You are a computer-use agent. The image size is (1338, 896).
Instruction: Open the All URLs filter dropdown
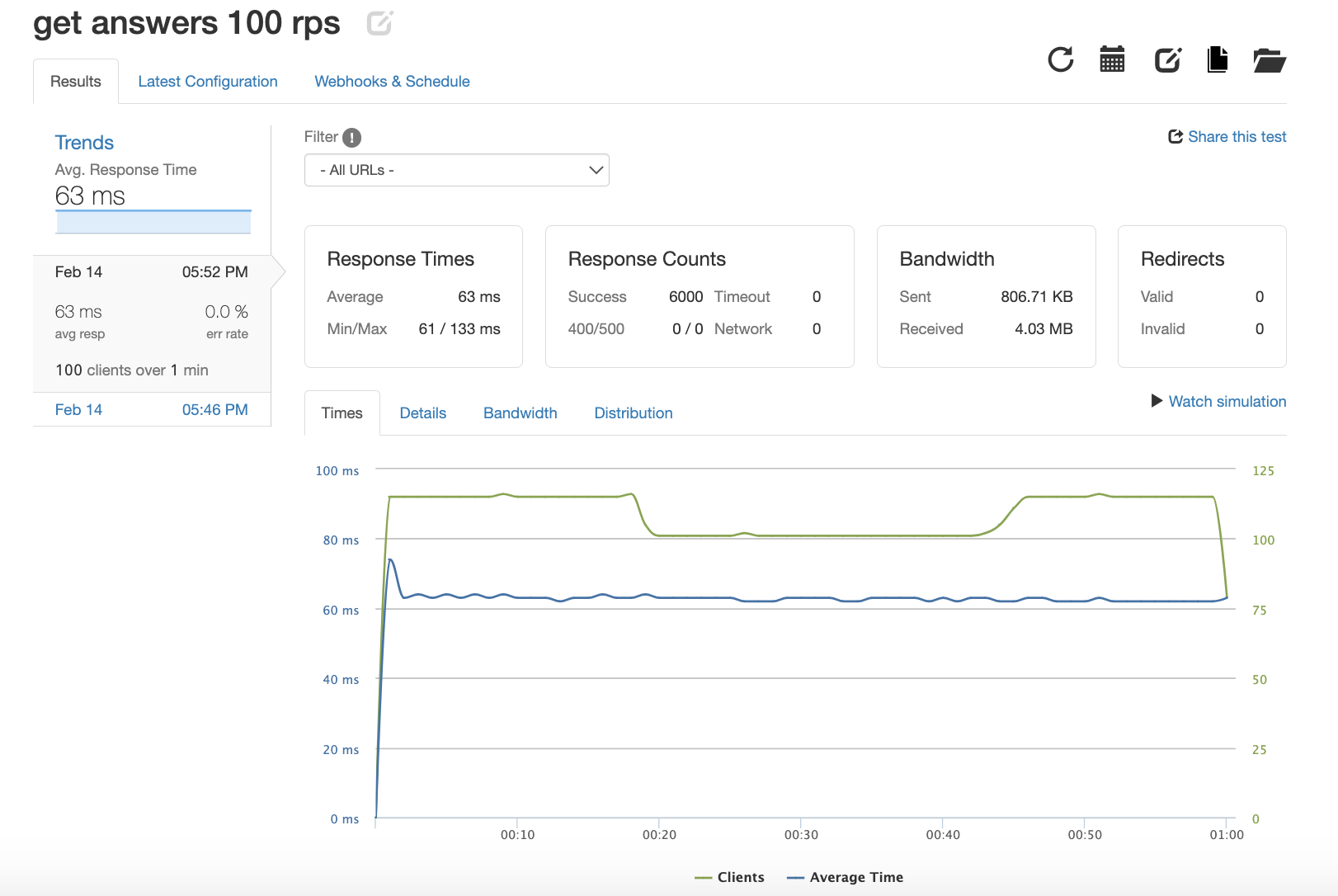tap(456, 170)
